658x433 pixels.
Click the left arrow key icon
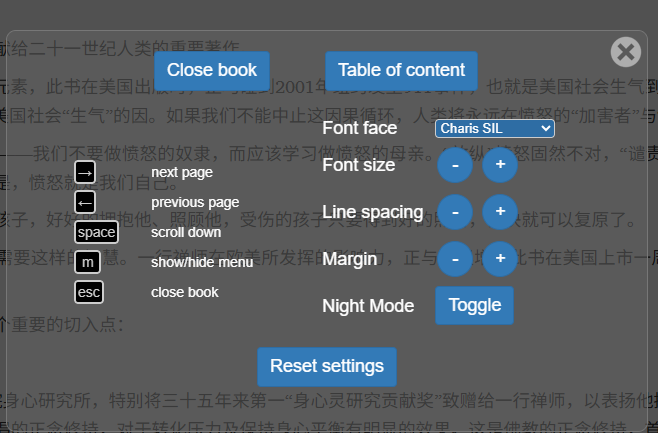pyautogui.click(x=85, y=203)
